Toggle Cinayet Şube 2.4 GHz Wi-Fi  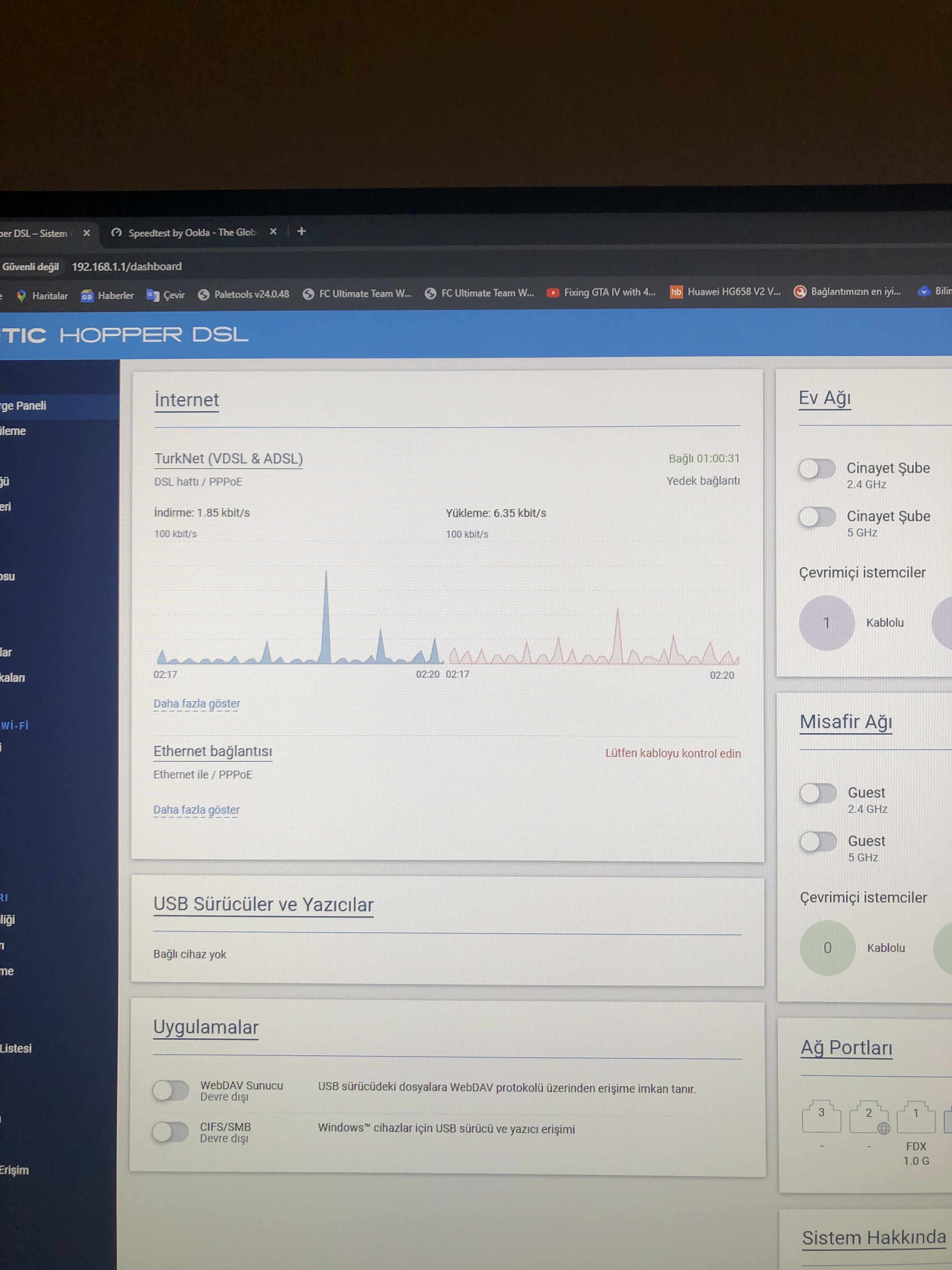tap(817, 468)
